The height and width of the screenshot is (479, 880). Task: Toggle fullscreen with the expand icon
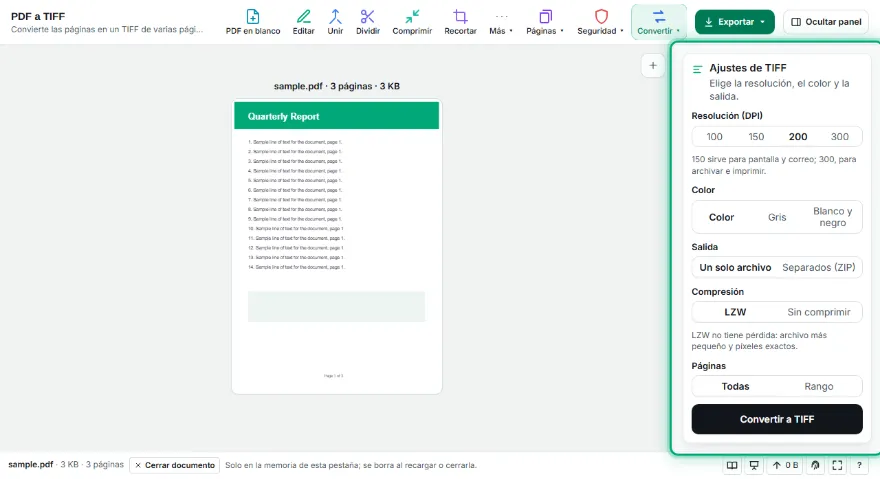837,465
